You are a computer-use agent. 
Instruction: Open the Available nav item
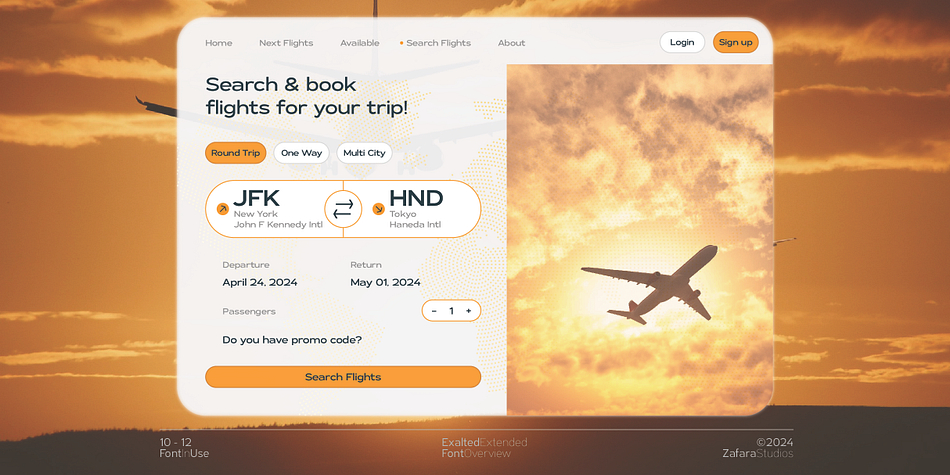[x=360, y=43]
